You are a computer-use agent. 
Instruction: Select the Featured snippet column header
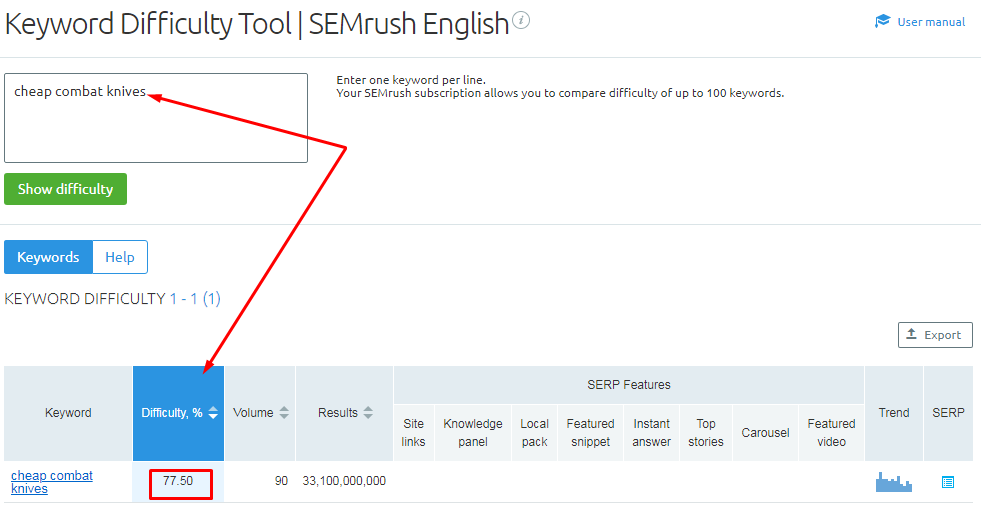[x=591, y=433]
